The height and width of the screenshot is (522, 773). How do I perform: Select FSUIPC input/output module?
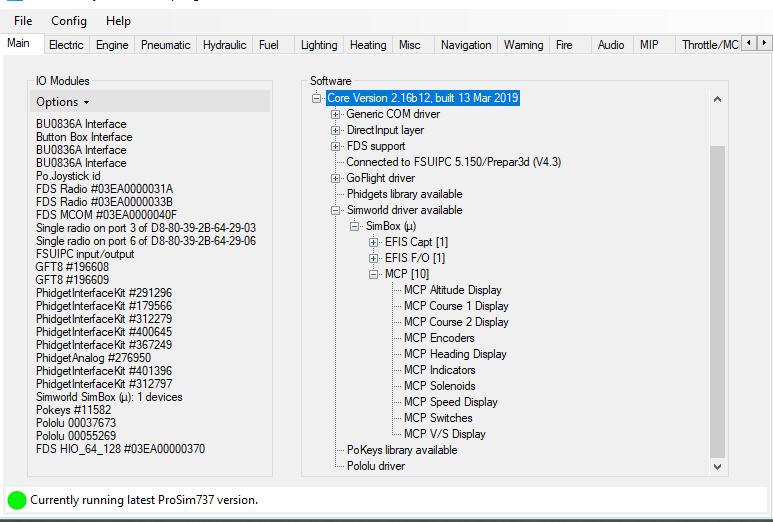pos(85,254)
